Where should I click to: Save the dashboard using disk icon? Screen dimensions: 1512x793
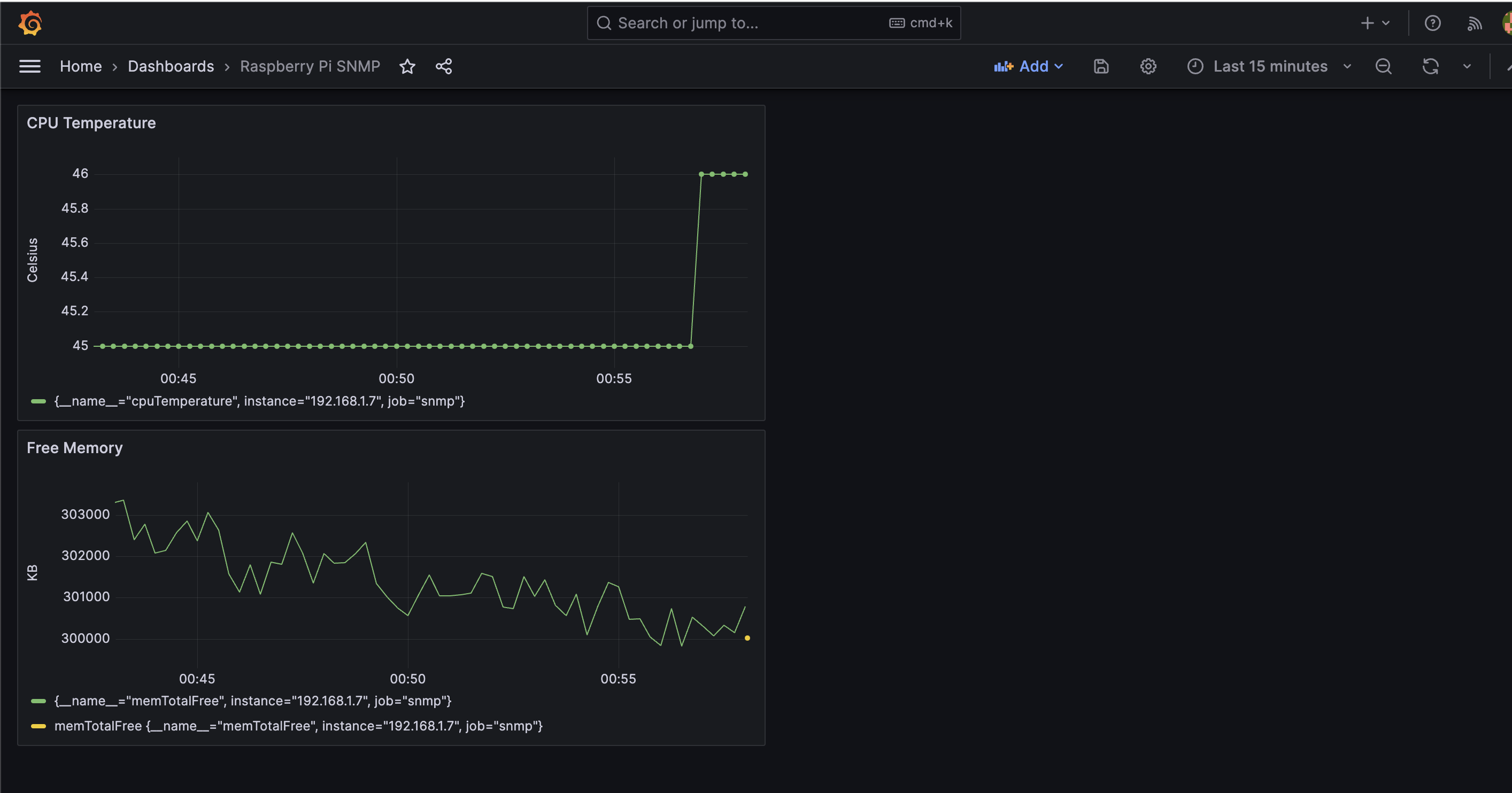[x=1101, y=66]
